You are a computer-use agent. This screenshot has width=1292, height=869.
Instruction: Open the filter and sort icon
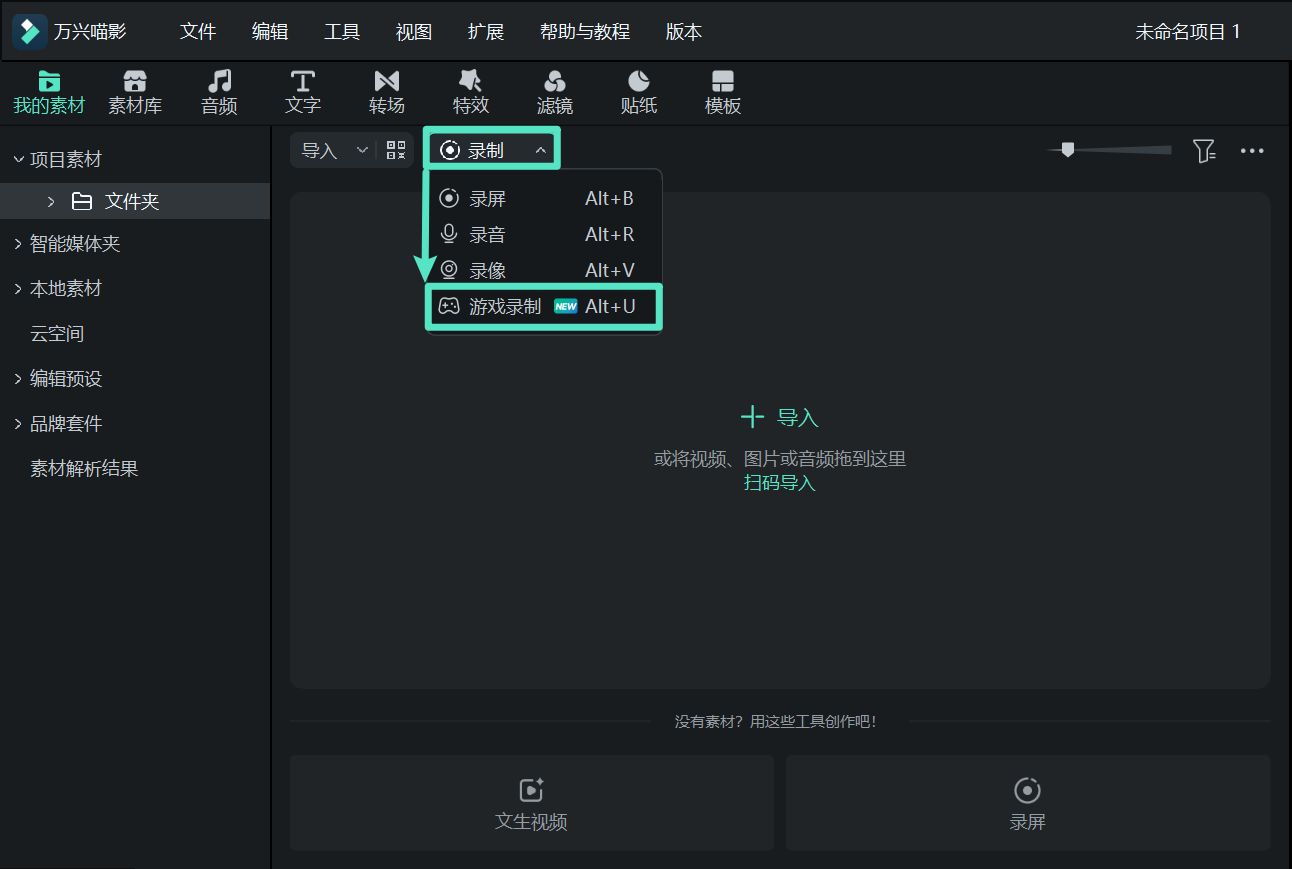pos(1204,151)
